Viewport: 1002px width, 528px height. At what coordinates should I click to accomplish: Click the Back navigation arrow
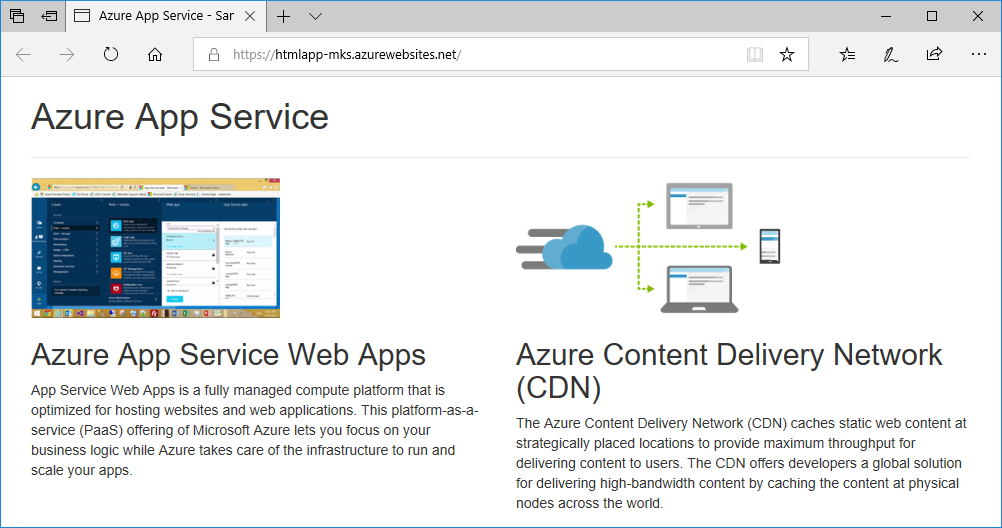(24, 54)
